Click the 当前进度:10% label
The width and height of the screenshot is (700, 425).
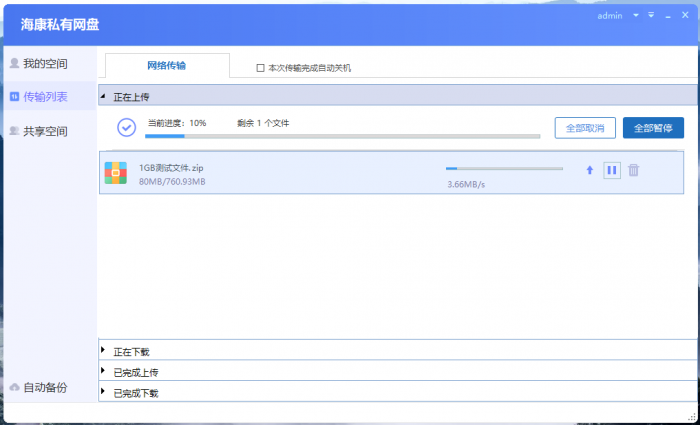(177, 123)
